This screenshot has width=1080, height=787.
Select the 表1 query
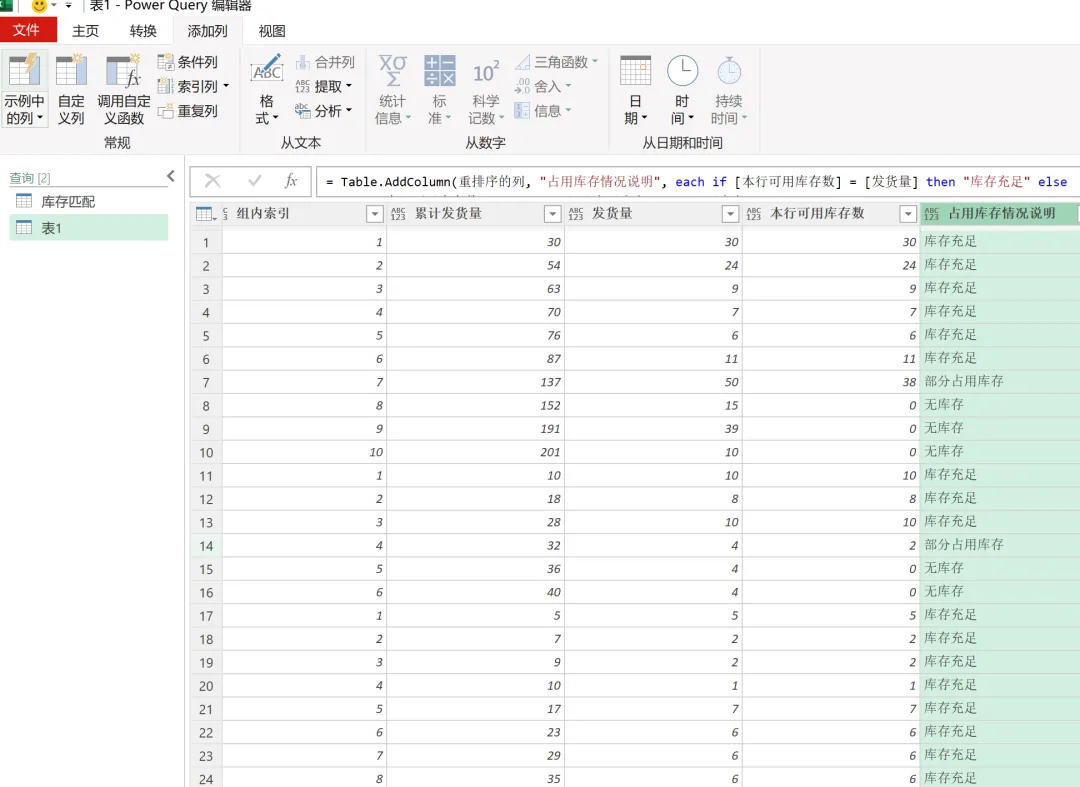pyautogui.click(x=89, y=228)
